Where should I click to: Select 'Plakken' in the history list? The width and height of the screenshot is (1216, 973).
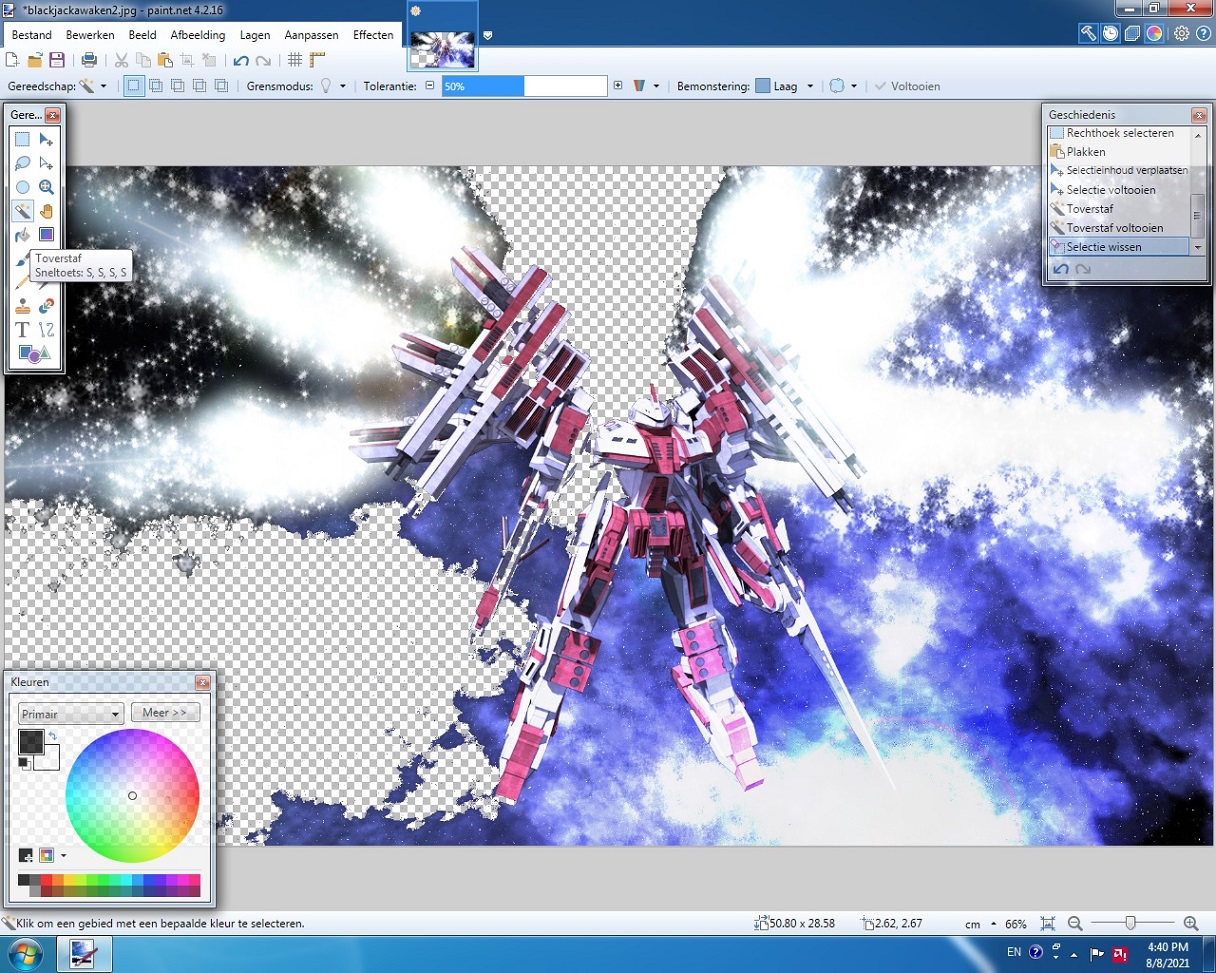click(x=1119, y=152)
